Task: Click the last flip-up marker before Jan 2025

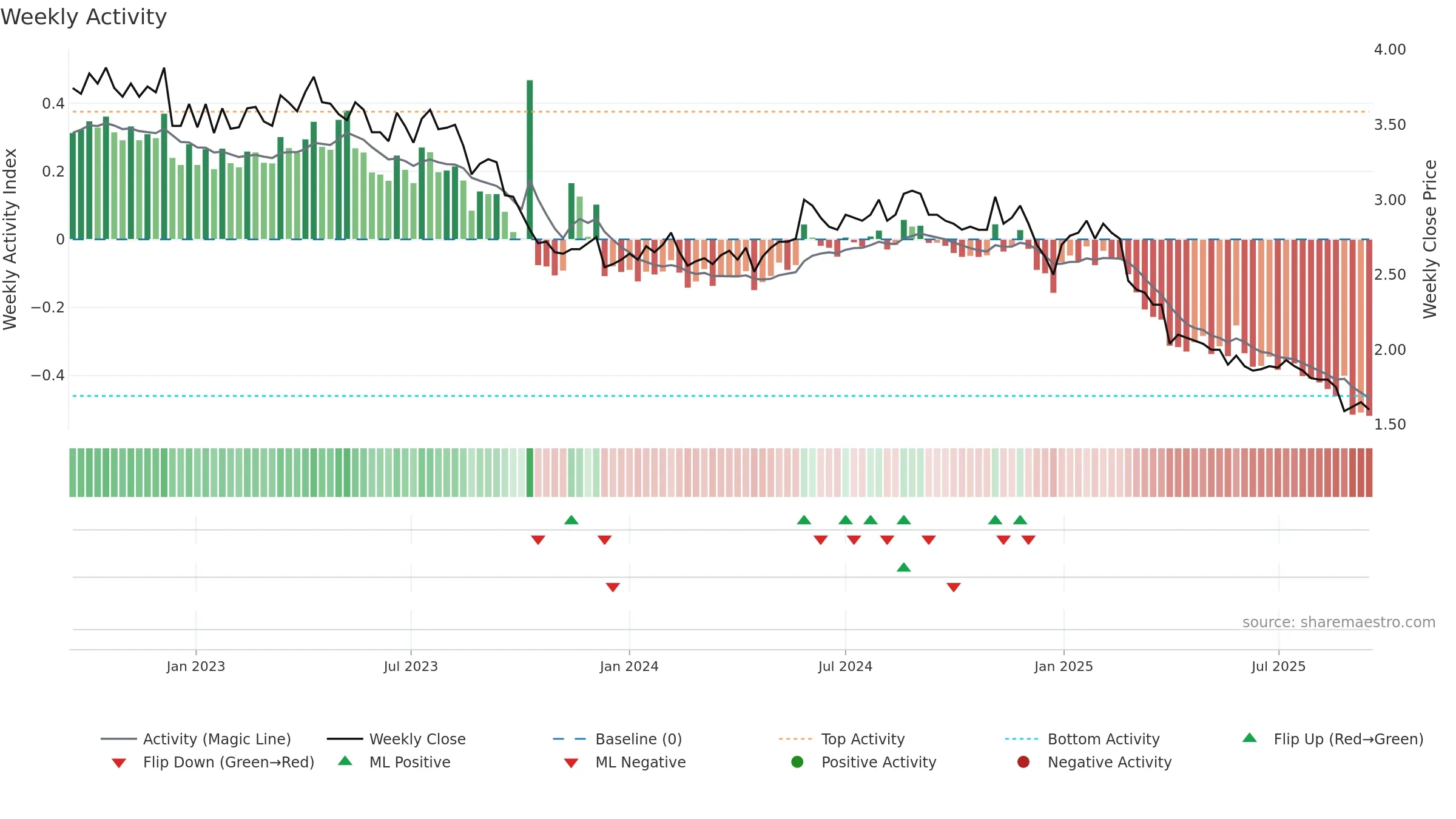Action: (x=1020, y=520)
